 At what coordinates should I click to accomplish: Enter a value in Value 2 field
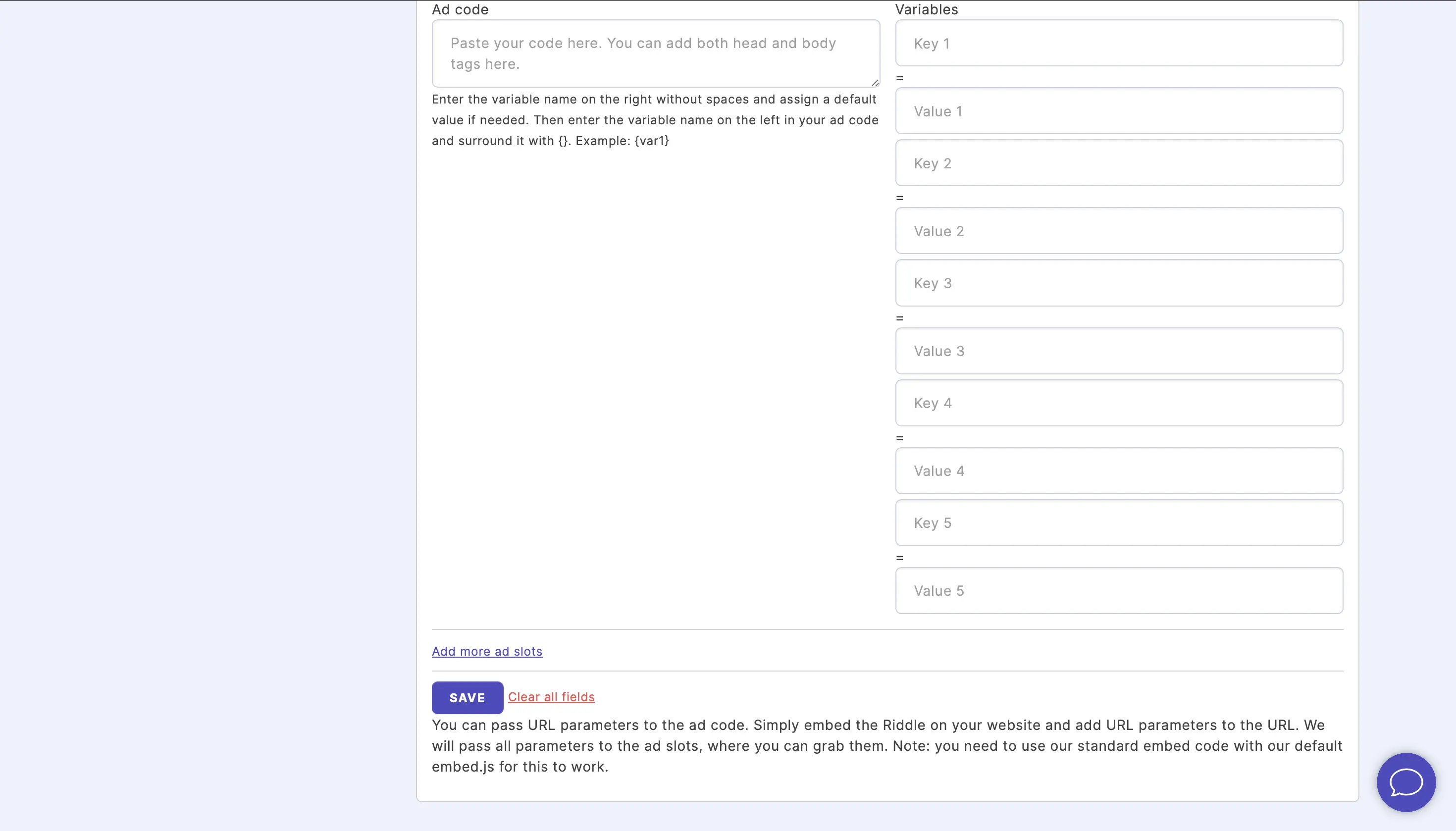pos(1119,231)
